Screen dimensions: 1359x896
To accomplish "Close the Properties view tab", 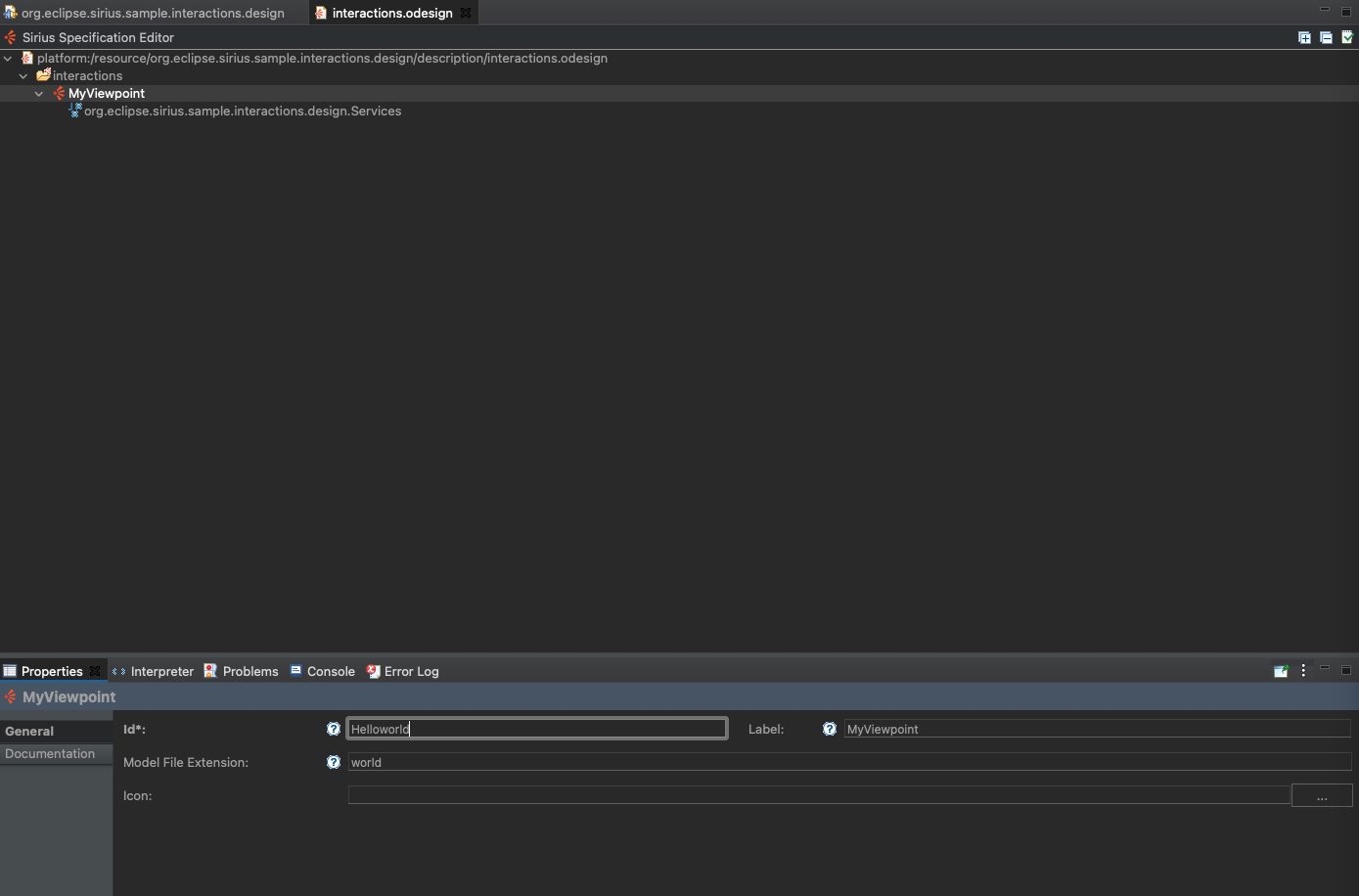I will click(95, 671).
